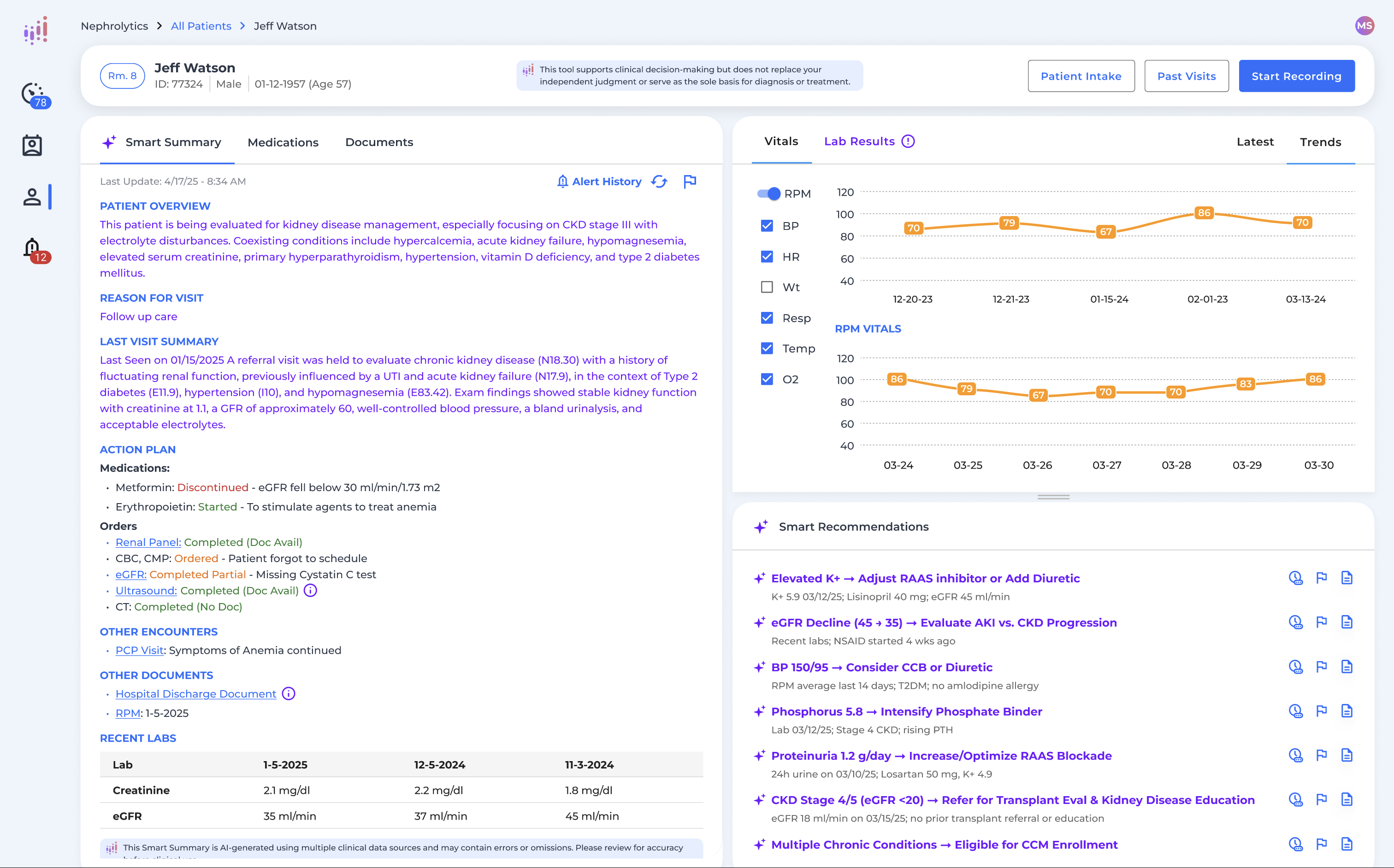
Task: Click the warning icon next to Lab Results
Action: point(908,141)
